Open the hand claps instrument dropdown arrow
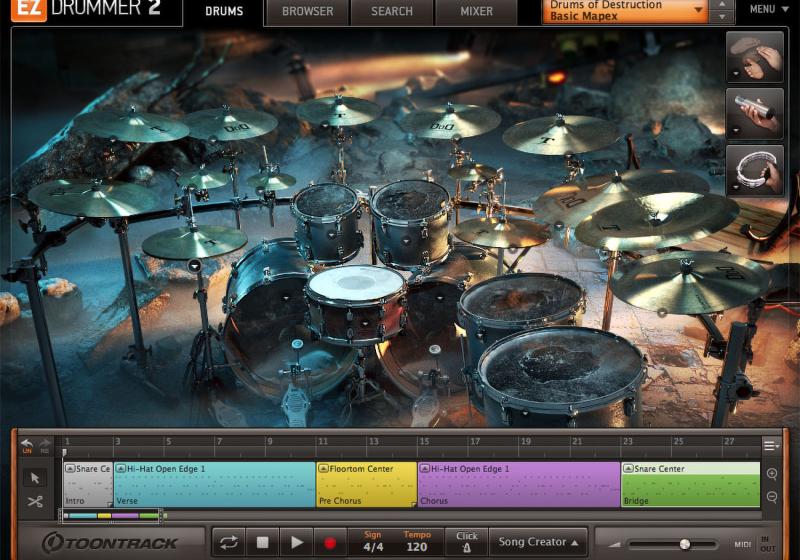The image size is (800, 560). coord(736,74)
